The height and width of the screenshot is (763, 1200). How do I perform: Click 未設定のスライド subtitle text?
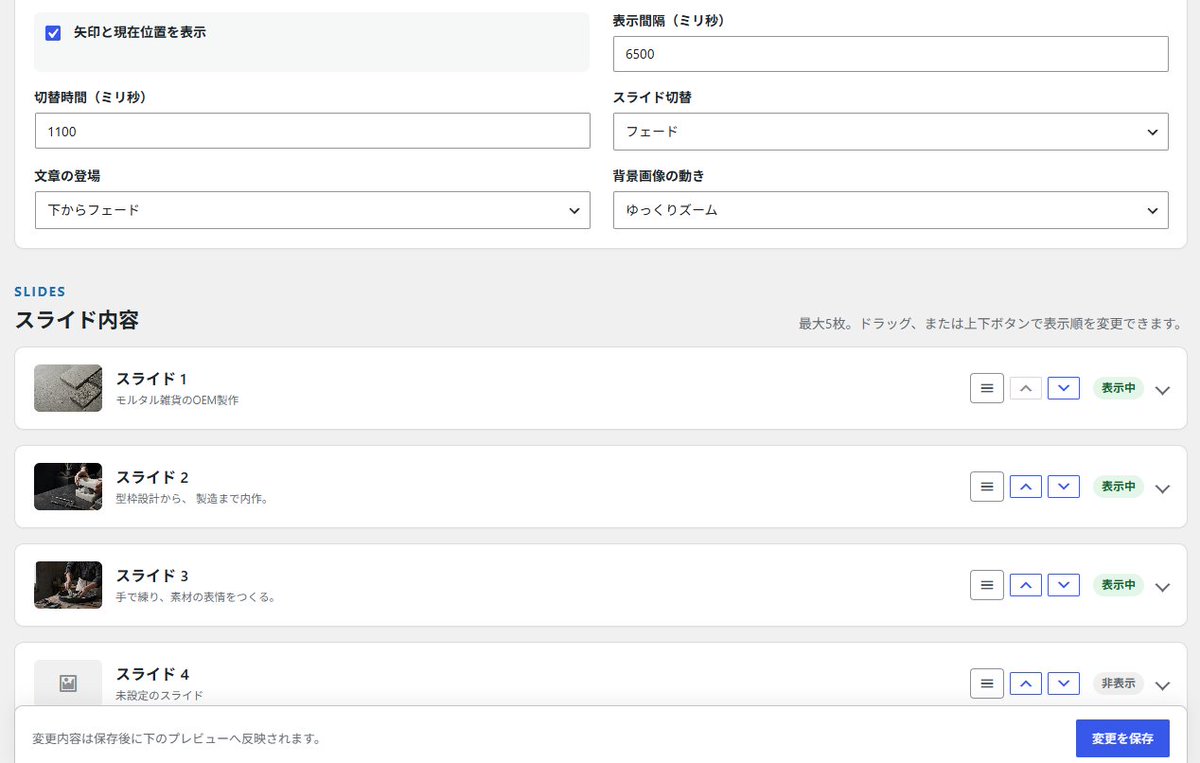coord(159,695)
